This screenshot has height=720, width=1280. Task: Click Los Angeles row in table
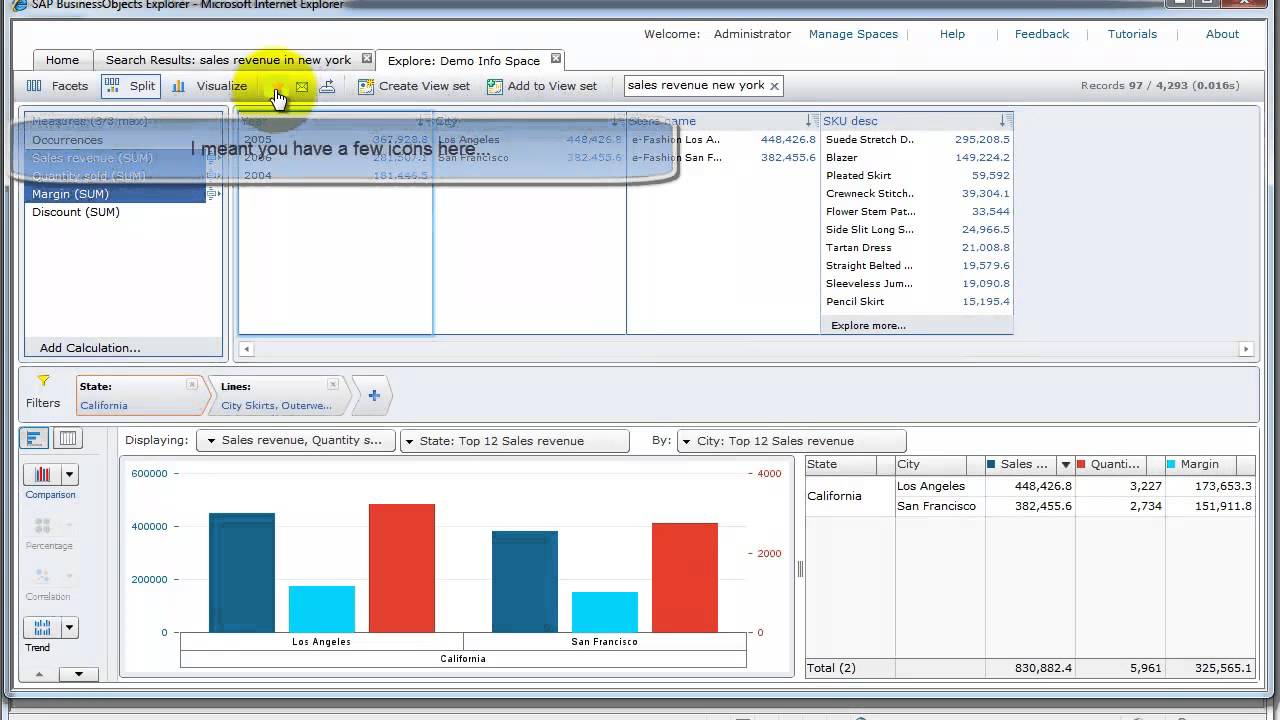coord(1075,486)
